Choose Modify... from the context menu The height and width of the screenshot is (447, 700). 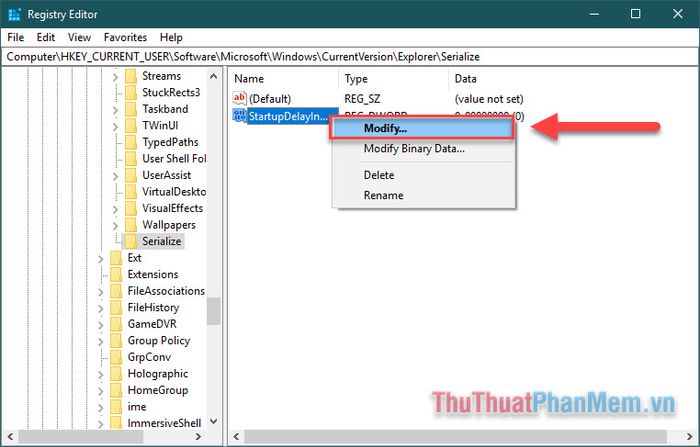tap(422, 129)
